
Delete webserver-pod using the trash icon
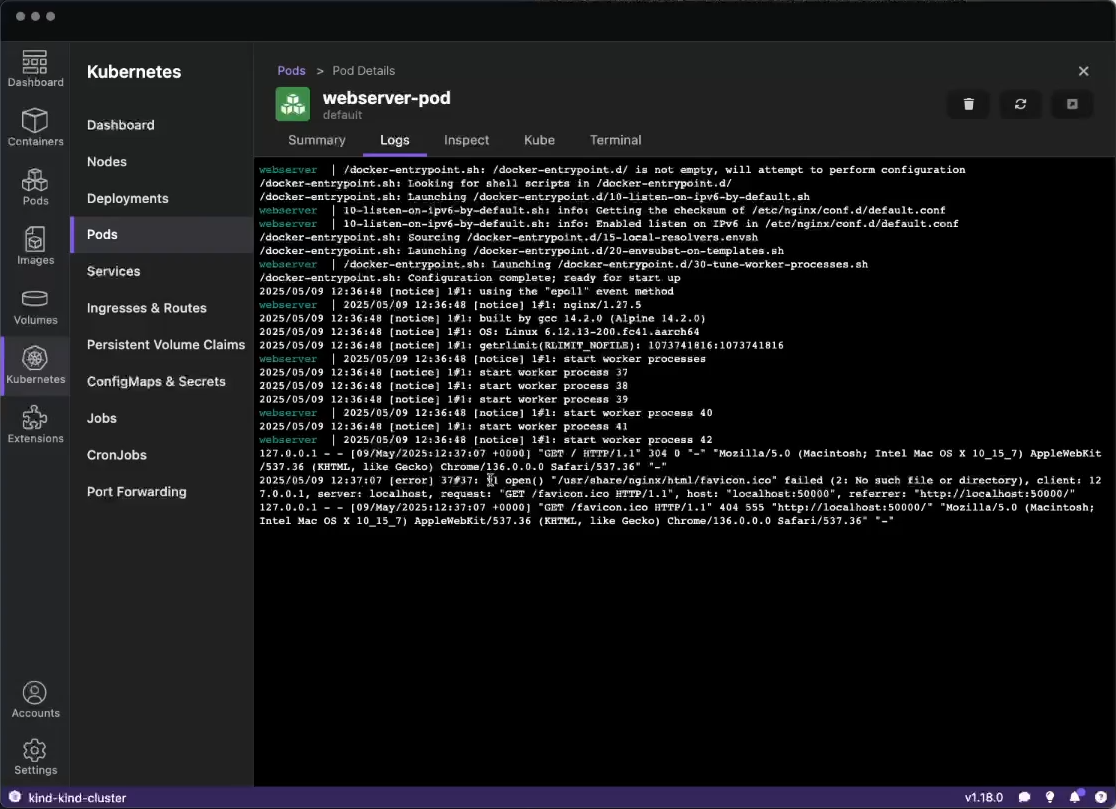(967, 104)
